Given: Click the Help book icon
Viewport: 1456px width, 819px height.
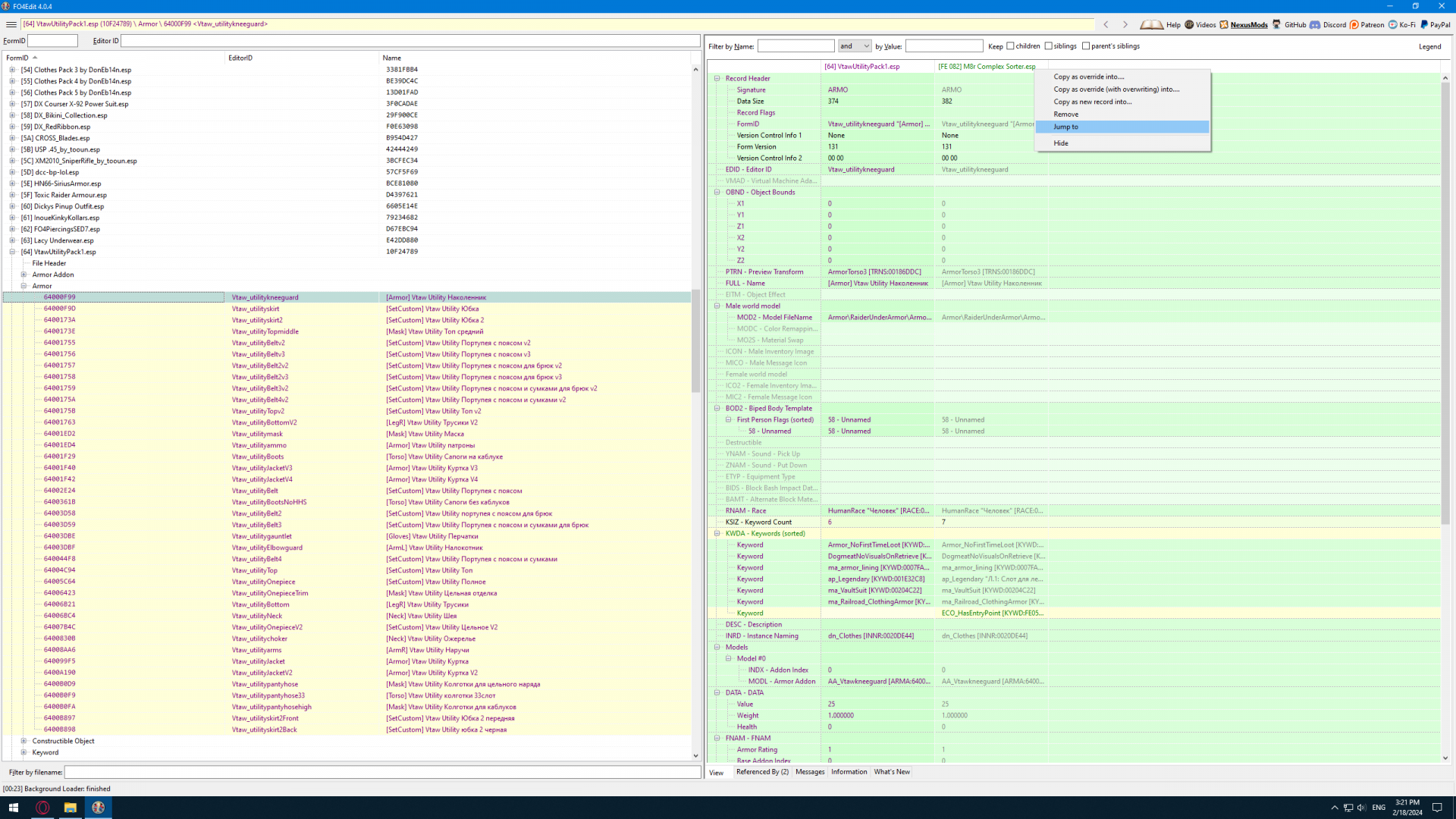Looking at the screenshot, I should [x=1151, y=24].
